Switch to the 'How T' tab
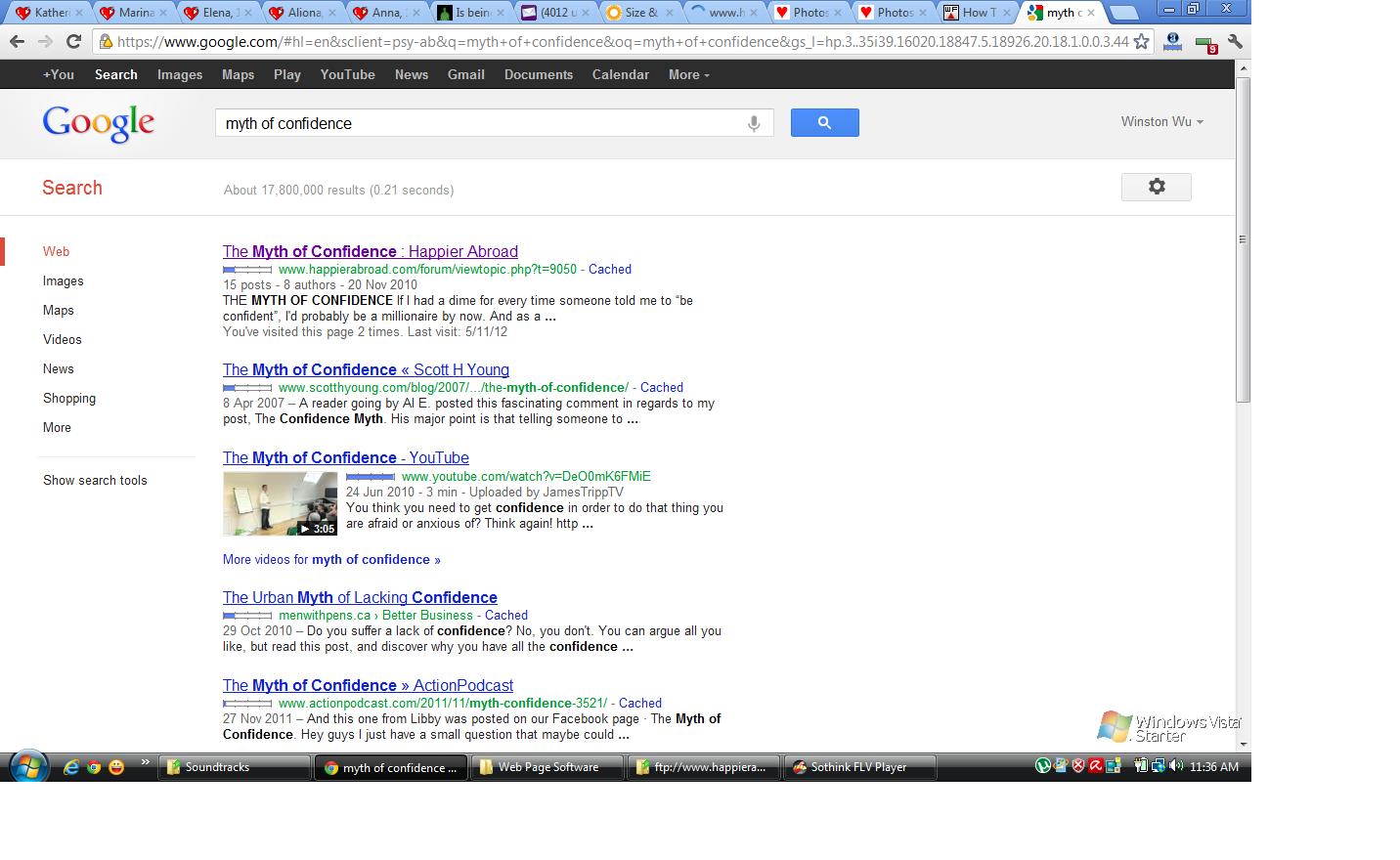The height and width of the screenshot is (860, 1400). 976,13
